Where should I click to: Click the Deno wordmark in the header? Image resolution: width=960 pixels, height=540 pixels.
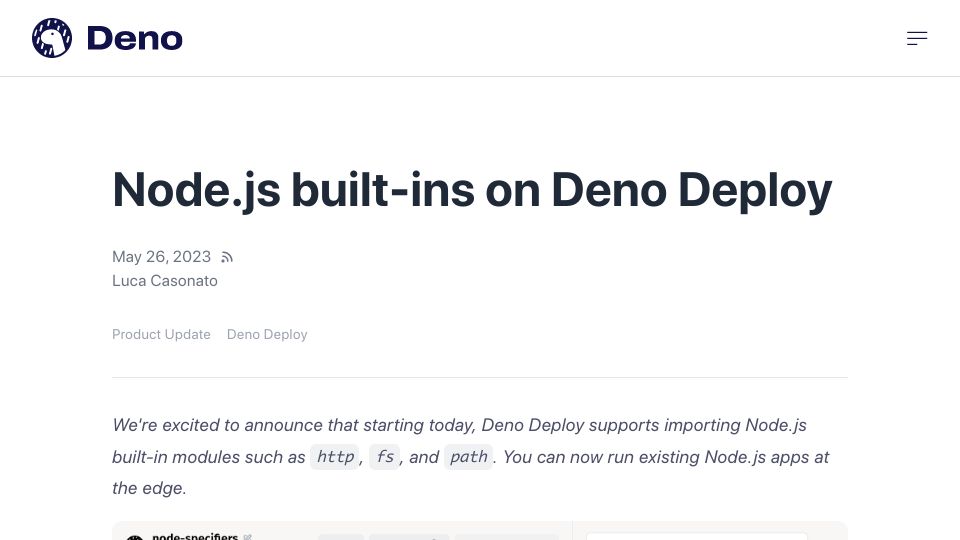(135, 39)
